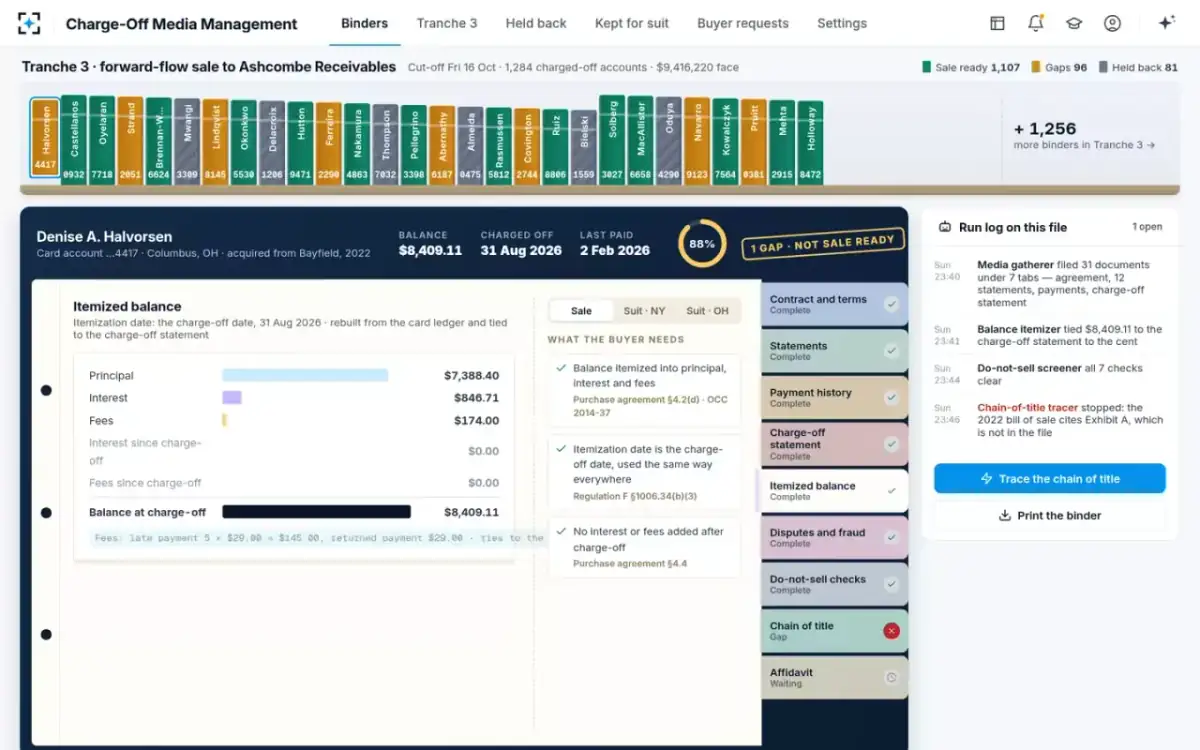Switch requirements to Suit · NY
Screen dimensions: 1200x750
(x=644, y=311)
